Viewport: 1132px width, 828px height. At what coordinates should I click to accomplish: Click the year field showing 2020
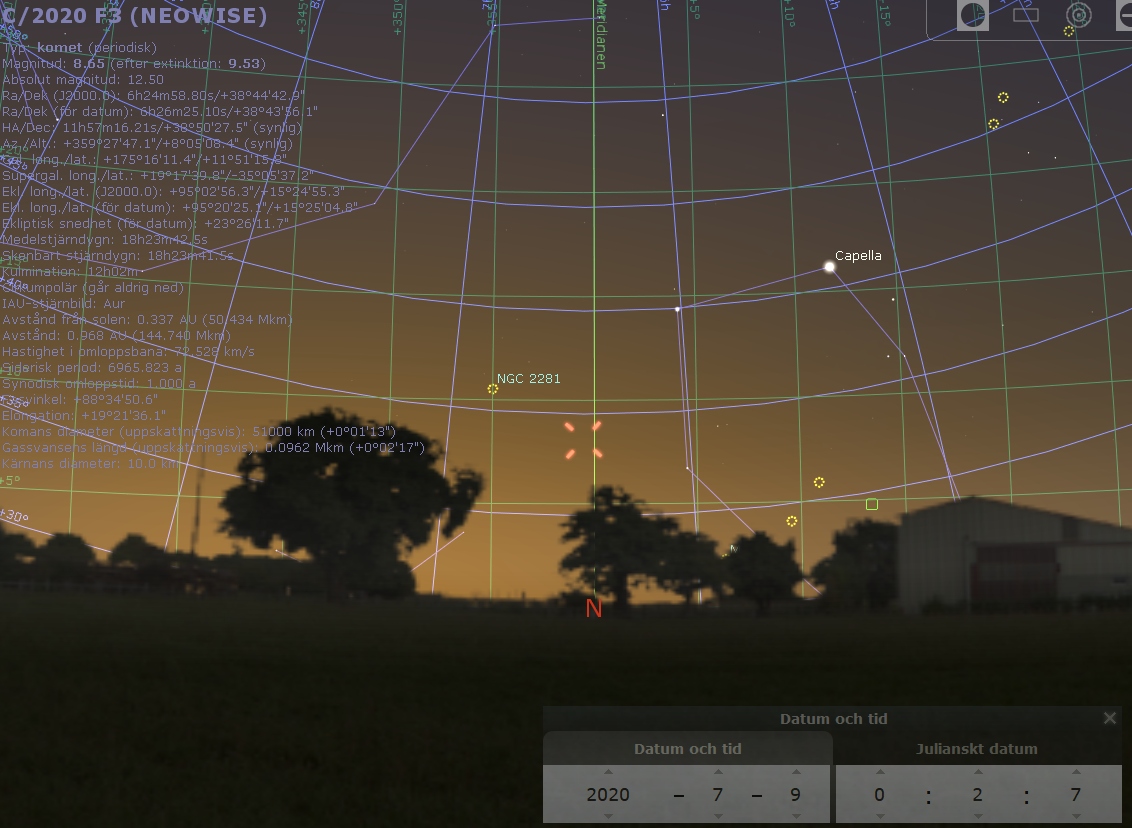(608, 795)
